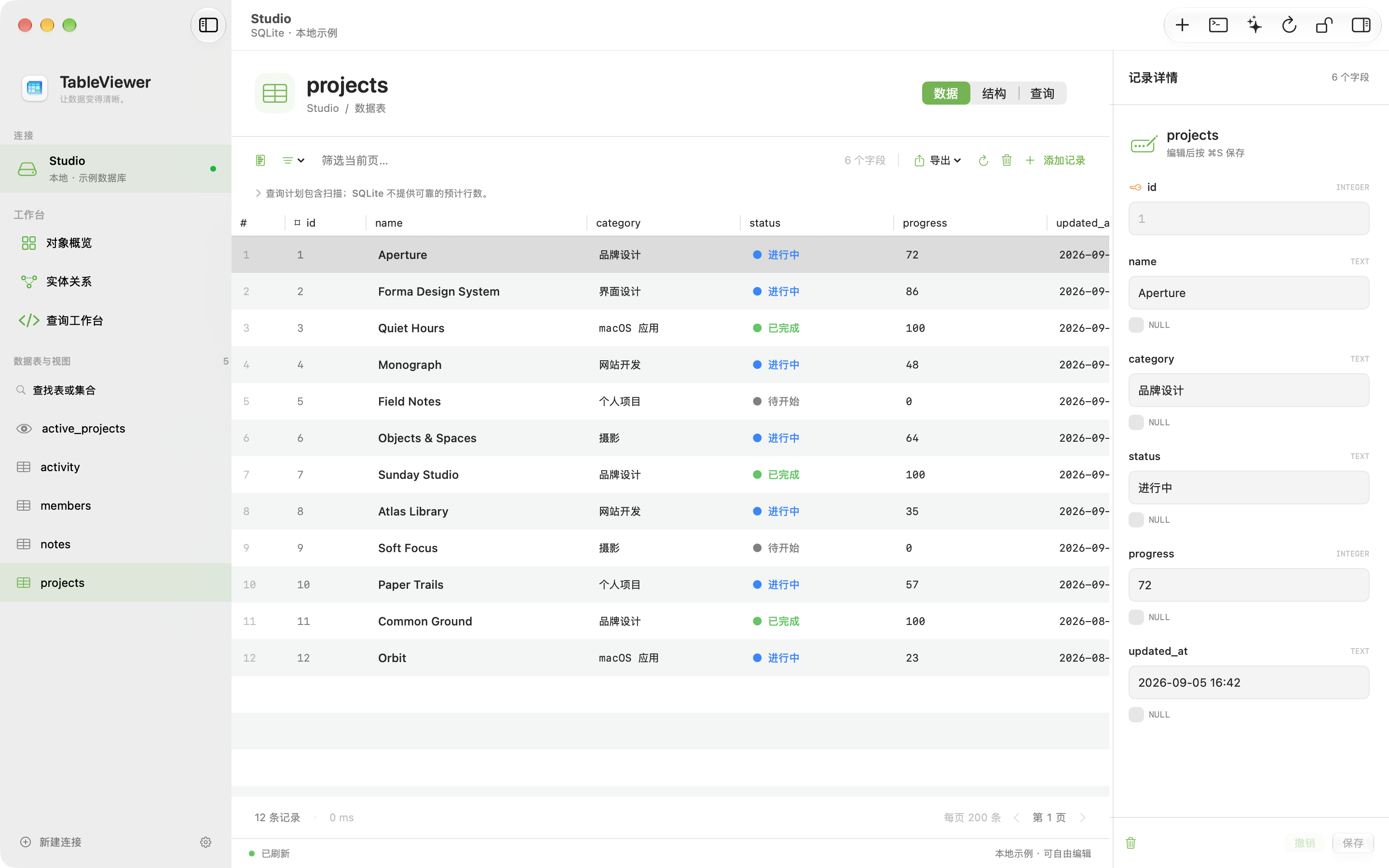Click 新建连接 in sidebar footer
Screen dimensions: 1389x868
(x=51, y=841)
